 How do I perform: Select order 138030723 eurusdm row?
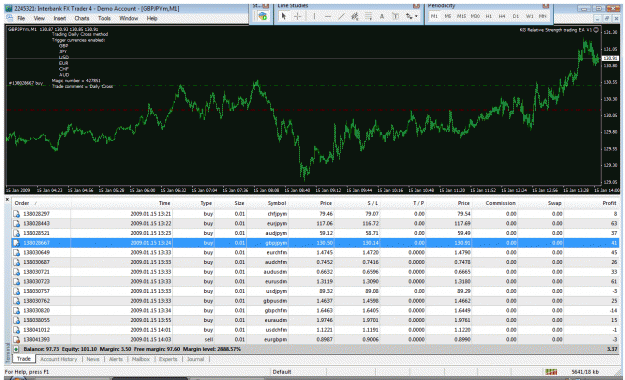315,282
